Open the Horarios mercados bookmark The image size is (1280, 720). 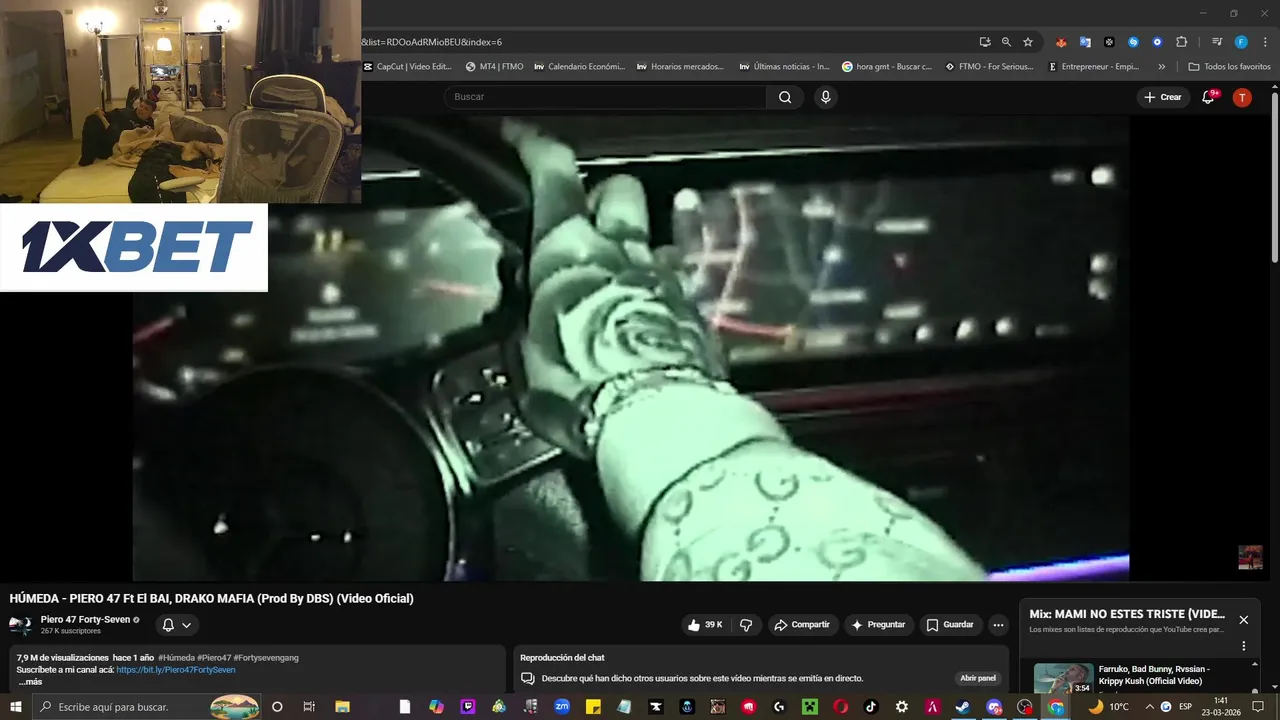[681, 67]
